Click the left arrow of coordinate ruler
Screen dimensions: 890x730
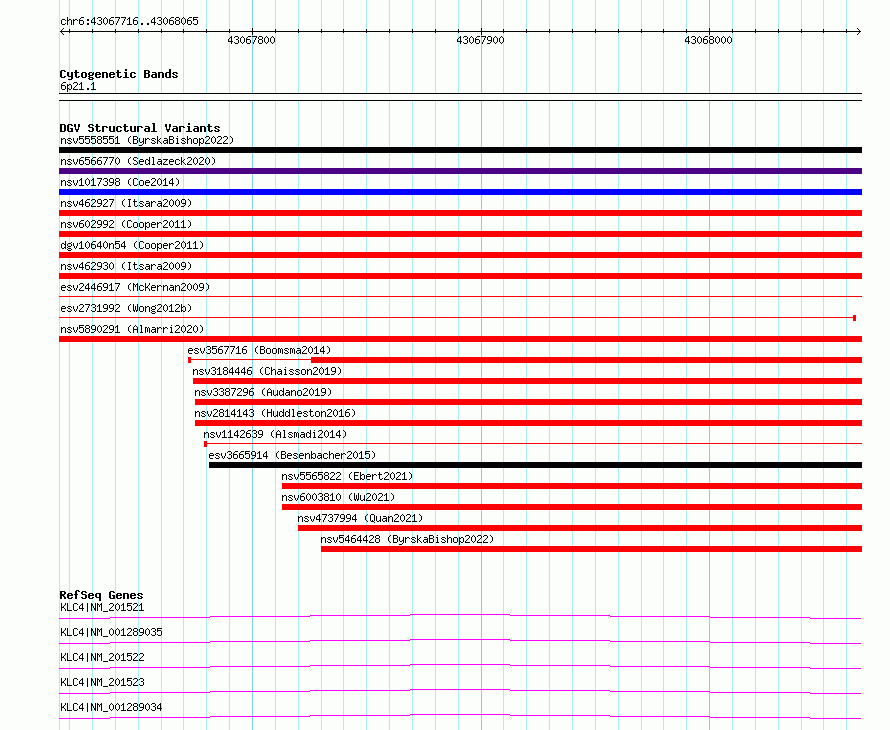pyautogui.click(x=63, y=32)
